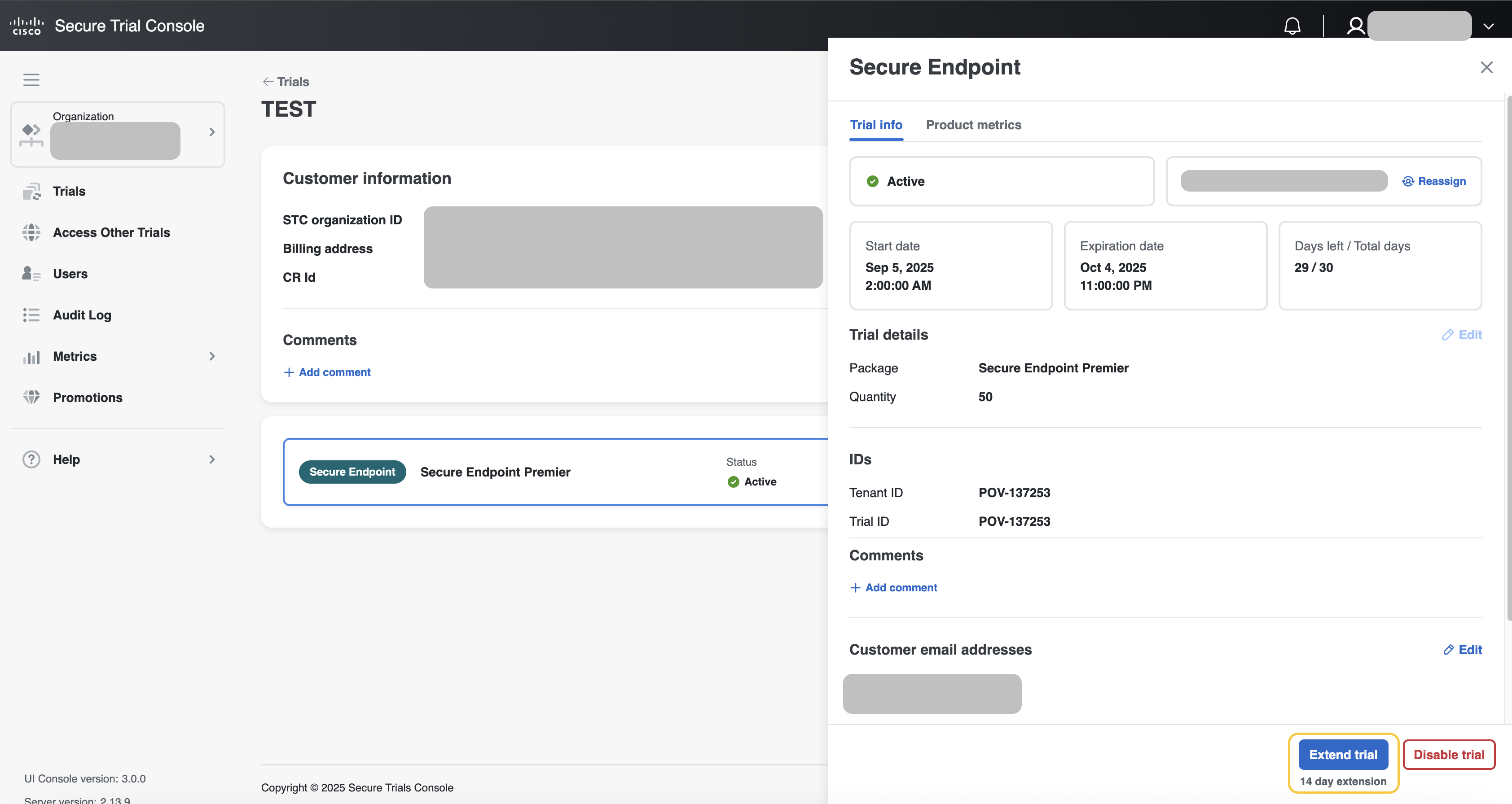Go to Users page

(x=70, y=274)
